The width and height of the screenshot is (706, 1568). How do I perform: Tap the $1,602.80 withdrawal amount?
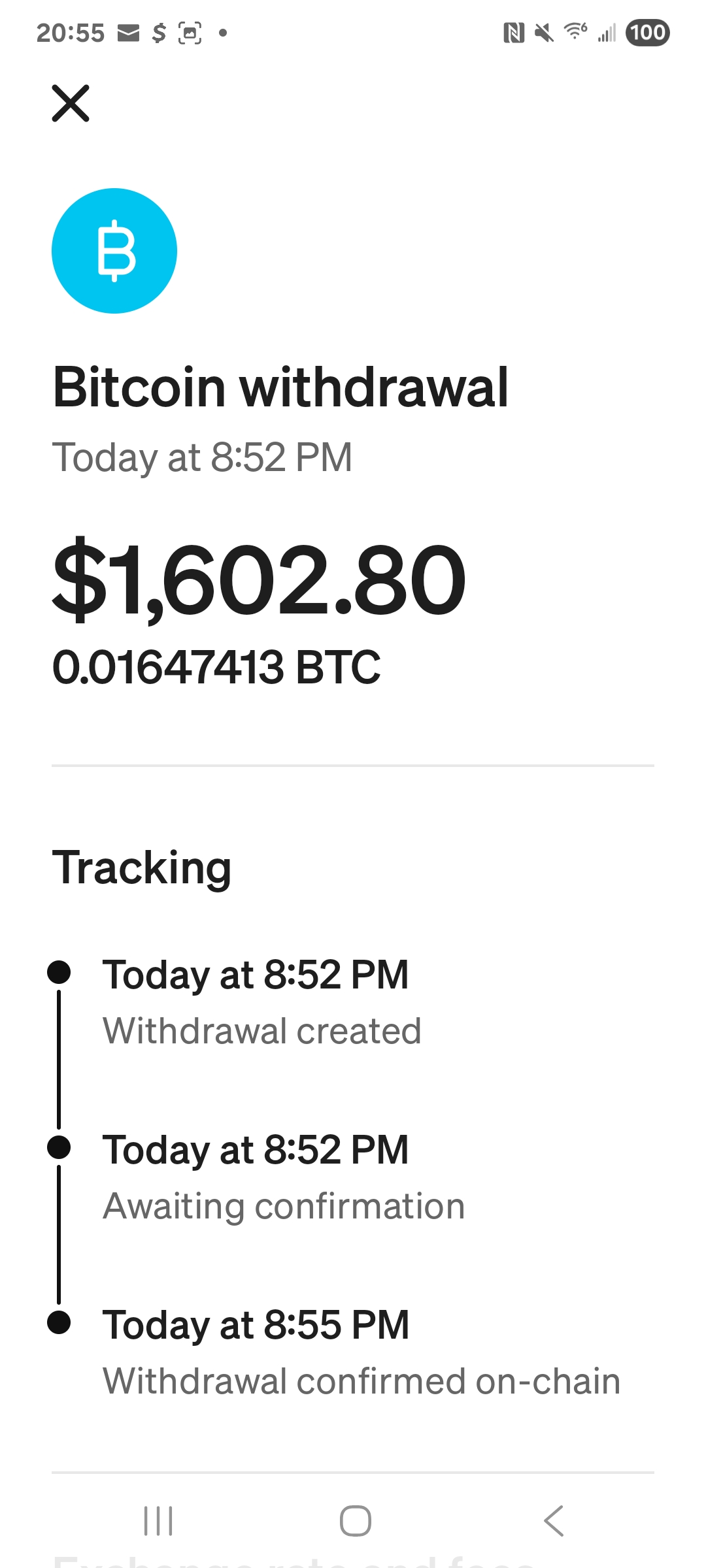(259, 580)
